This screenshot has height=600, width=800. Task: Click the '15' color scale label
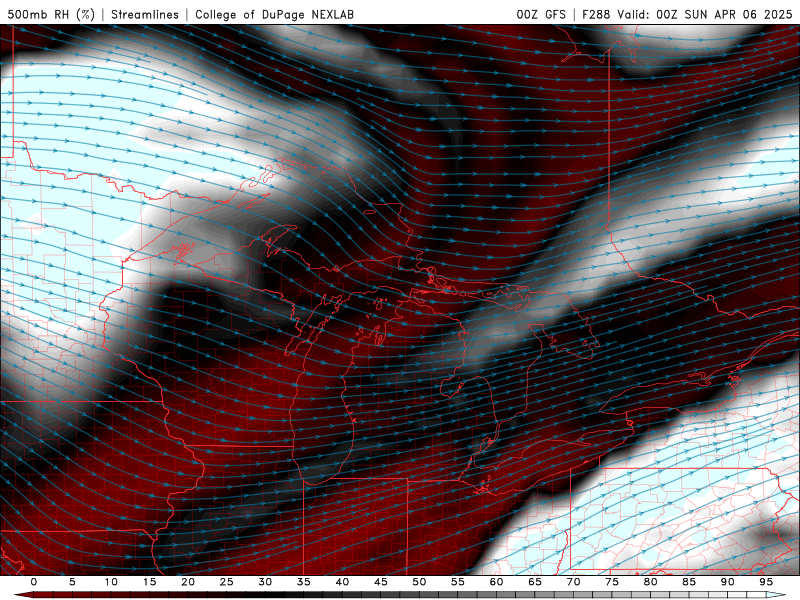[149, 582]
